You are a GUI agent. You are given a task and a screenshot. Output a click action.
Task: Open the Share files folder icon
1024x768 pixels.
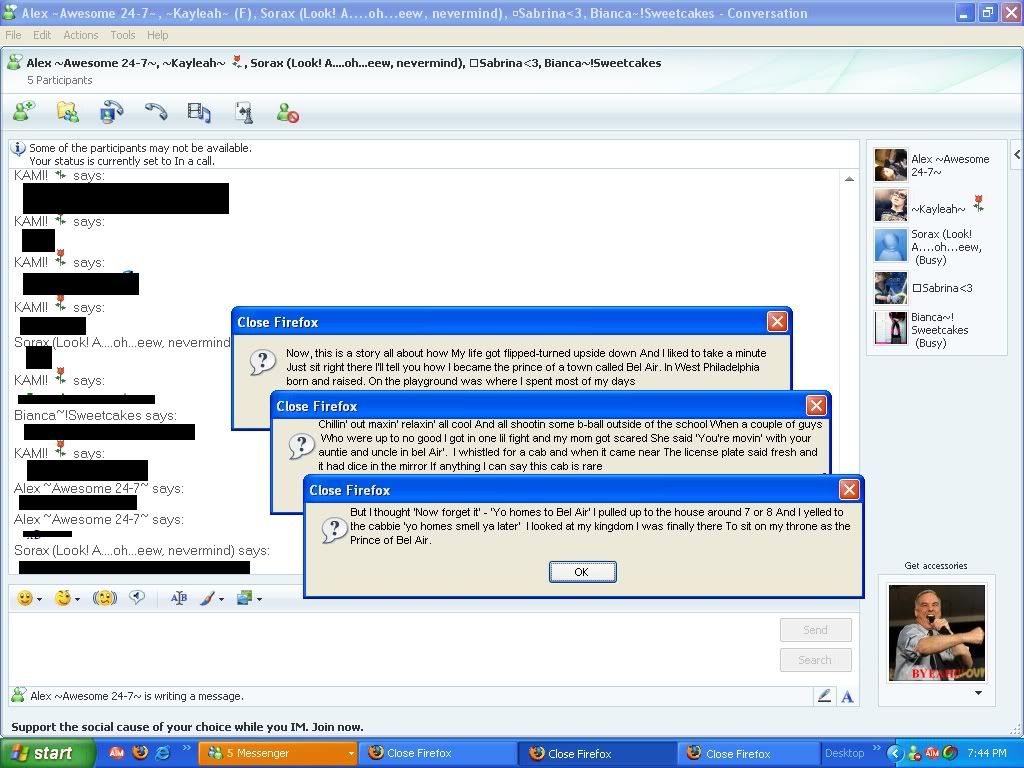[x=67, y=112]
